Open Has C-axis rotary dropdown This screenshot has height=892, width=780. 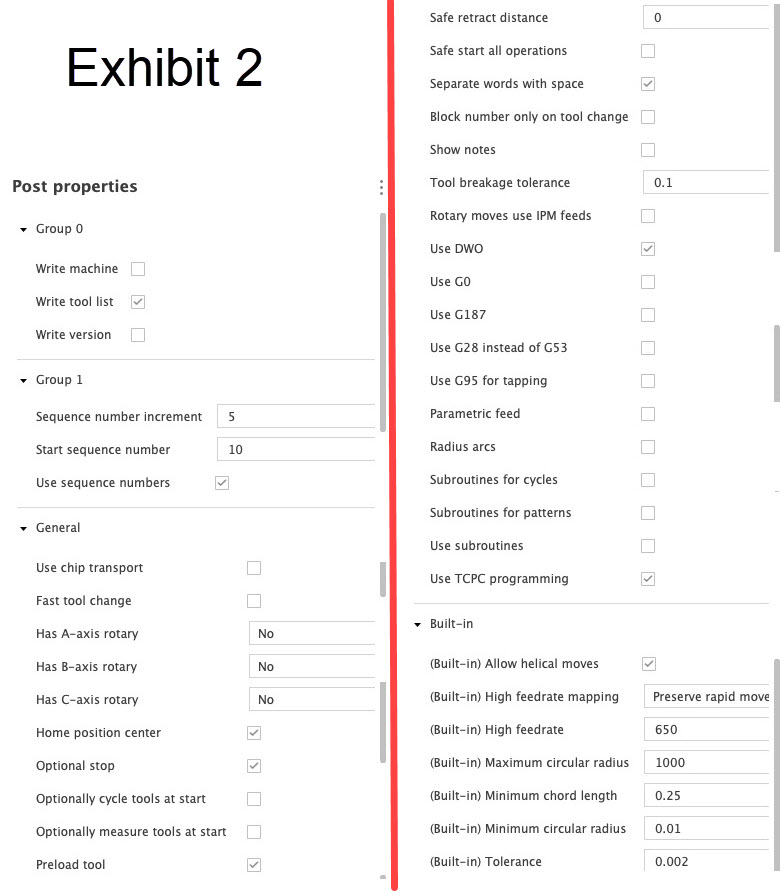(x=312, y=700)
